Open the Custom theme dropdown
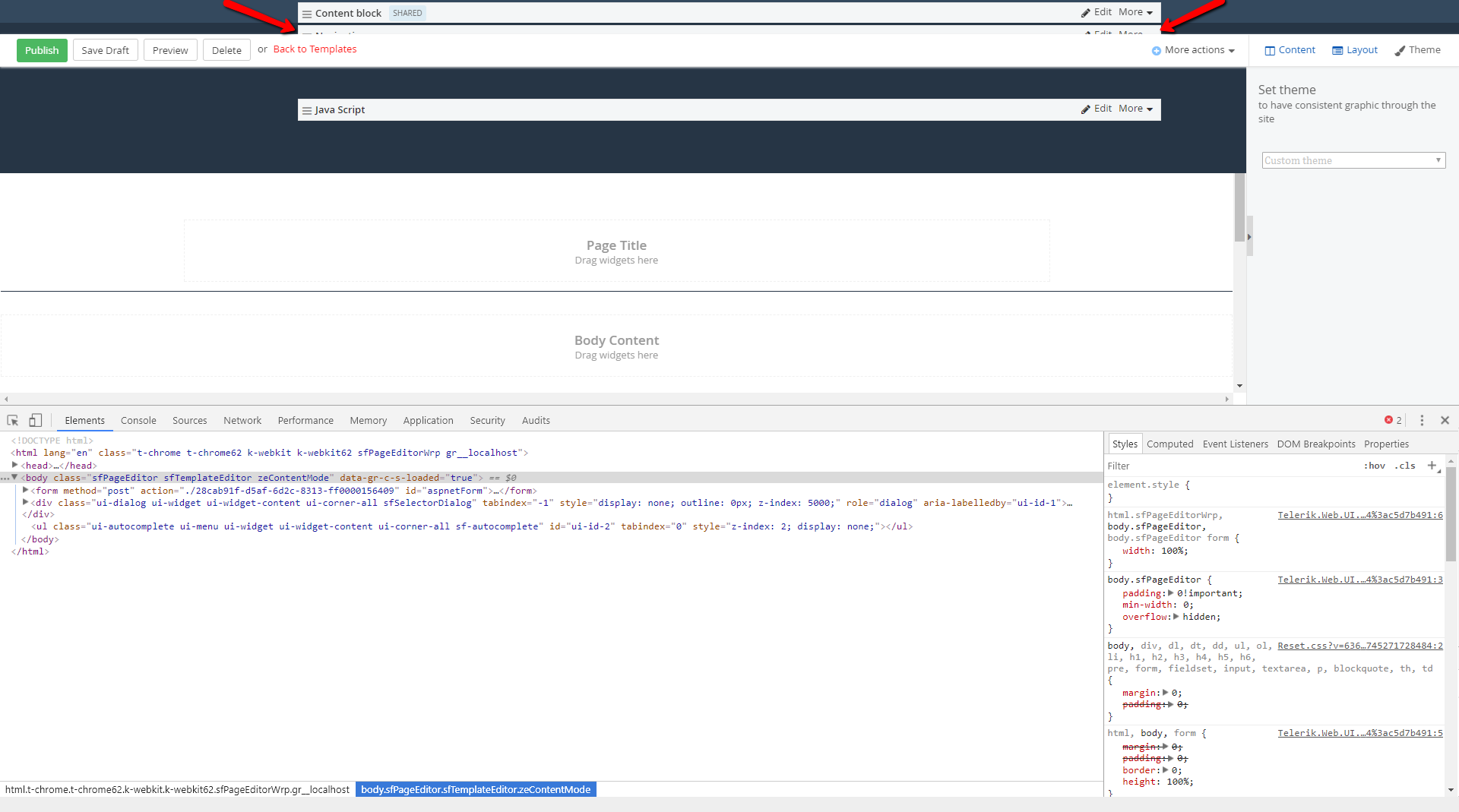This screenshot has width=1459, height=812. coord(1354,160)
